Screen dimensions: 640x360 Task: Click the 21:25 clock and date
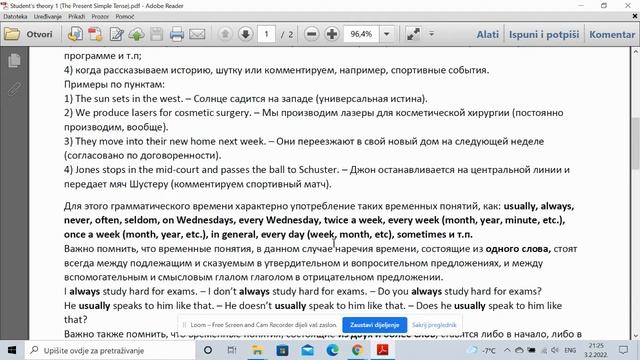pos(596,350)
